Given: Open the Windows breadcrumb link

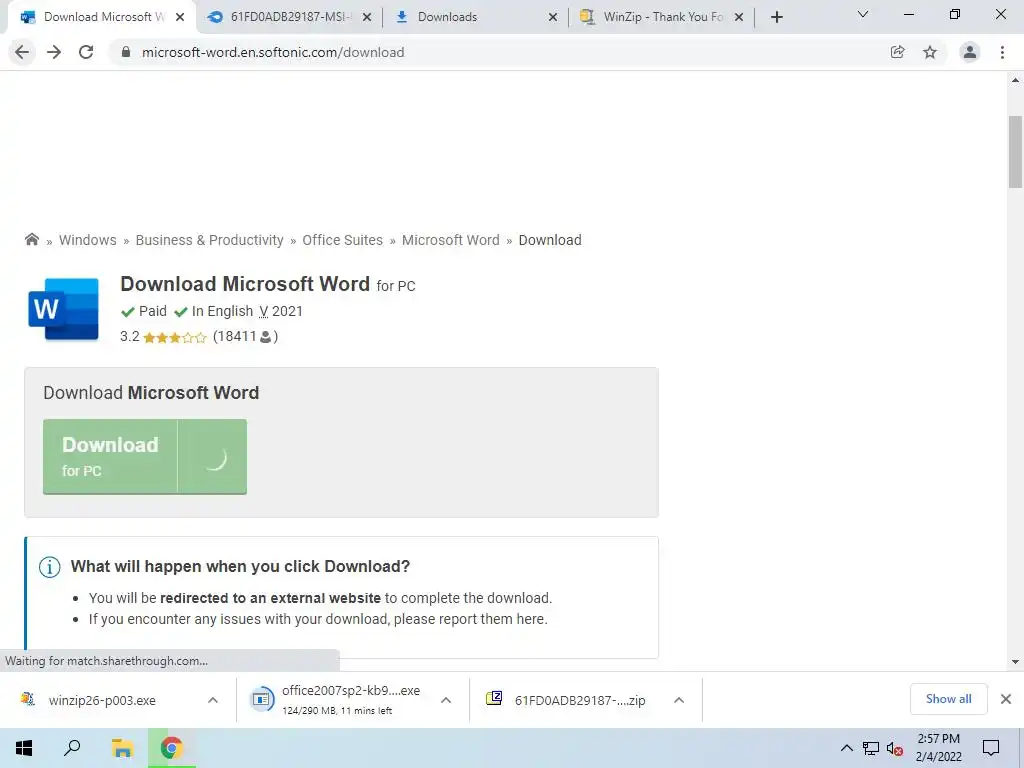Looking at the screenshot, I should pos(88,240).
